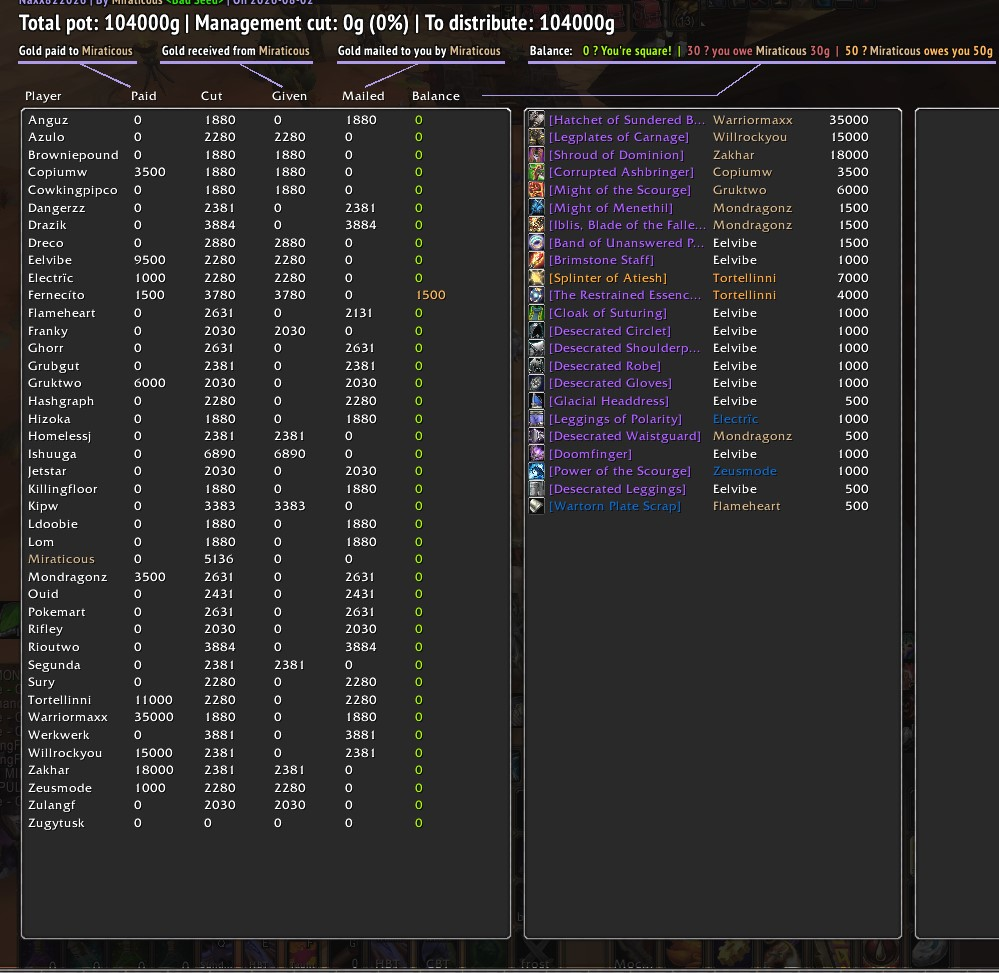The height and width of the screenshot is (973, 999).
Task: Click the Band of Unanswered Prayers icon
Action: click(536, 243)
